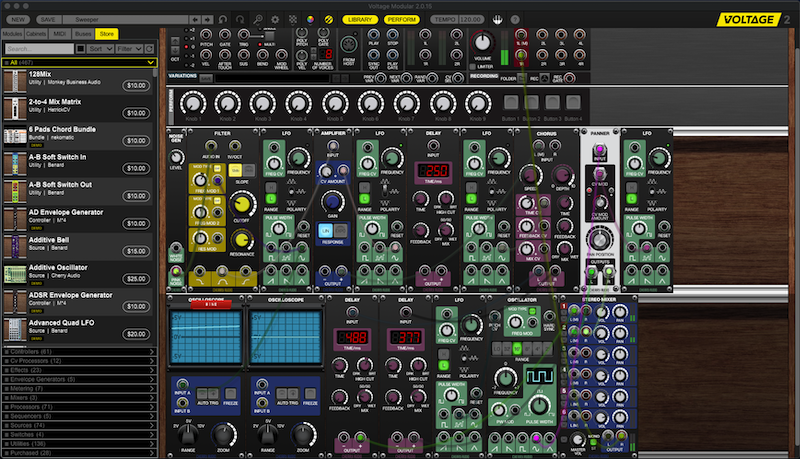This screenshot has width=800, height=459.
Task: Set the first LFO range to H
Action: pyautogui.click(x=270, y=188)
